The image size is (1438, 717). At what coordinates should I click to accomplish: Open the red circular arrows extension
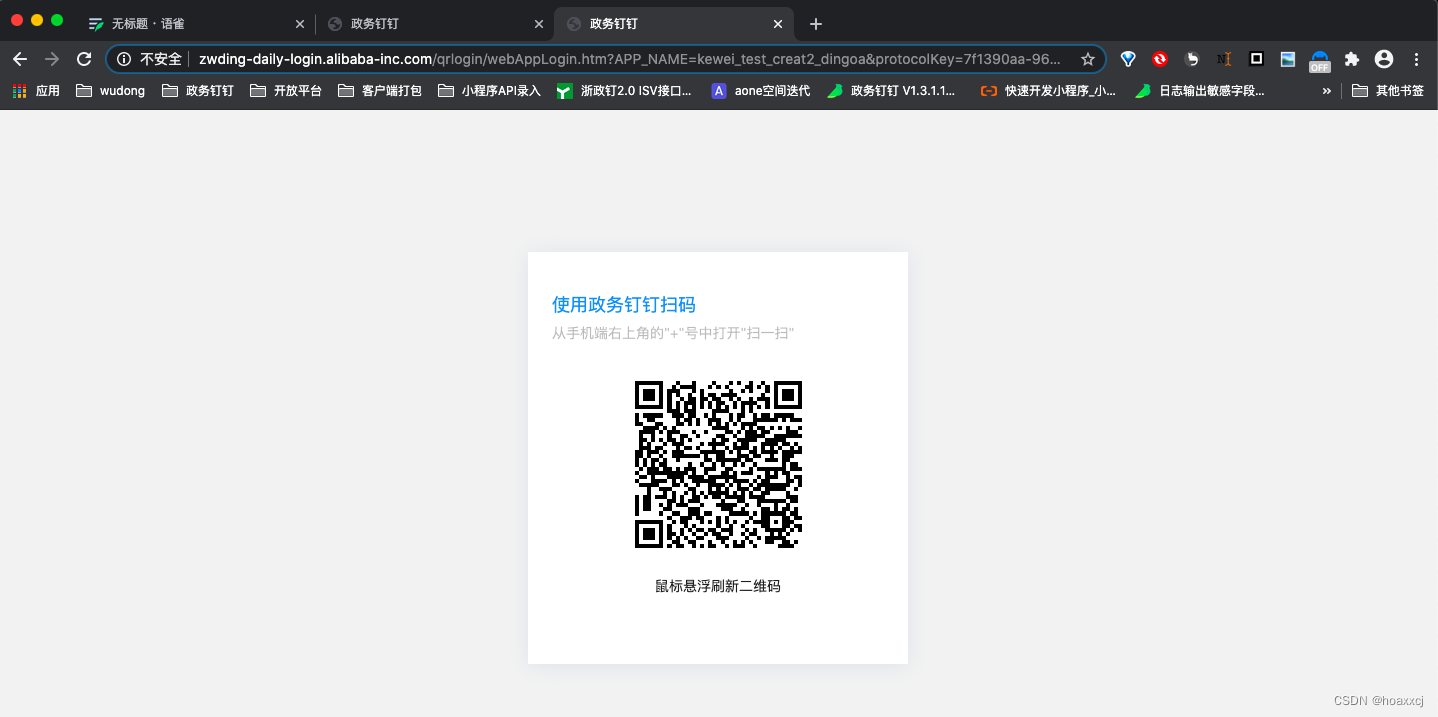pos(1160,59)
